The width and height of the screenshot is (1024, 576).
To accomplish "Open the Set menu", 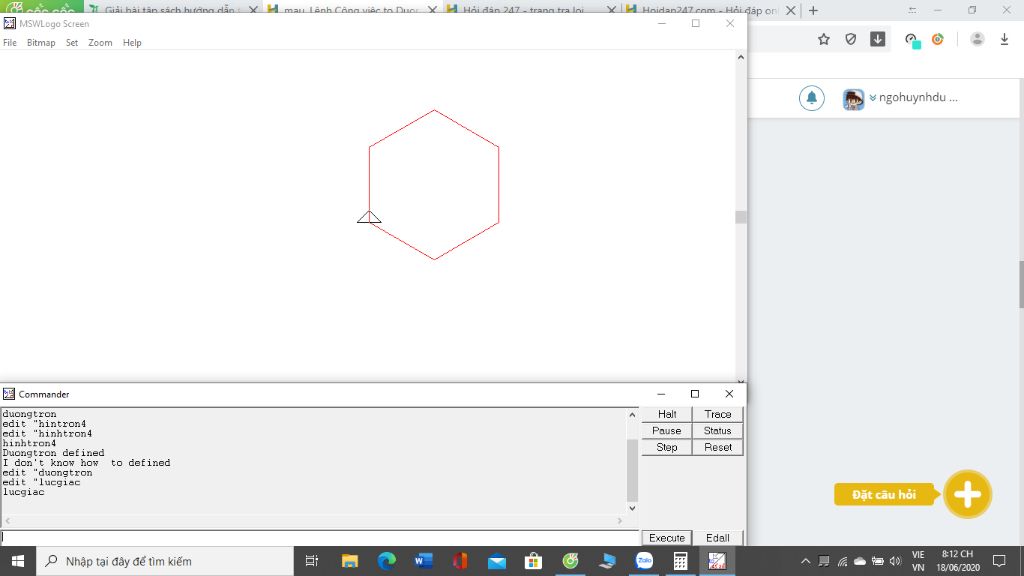I will click(72, 42).
